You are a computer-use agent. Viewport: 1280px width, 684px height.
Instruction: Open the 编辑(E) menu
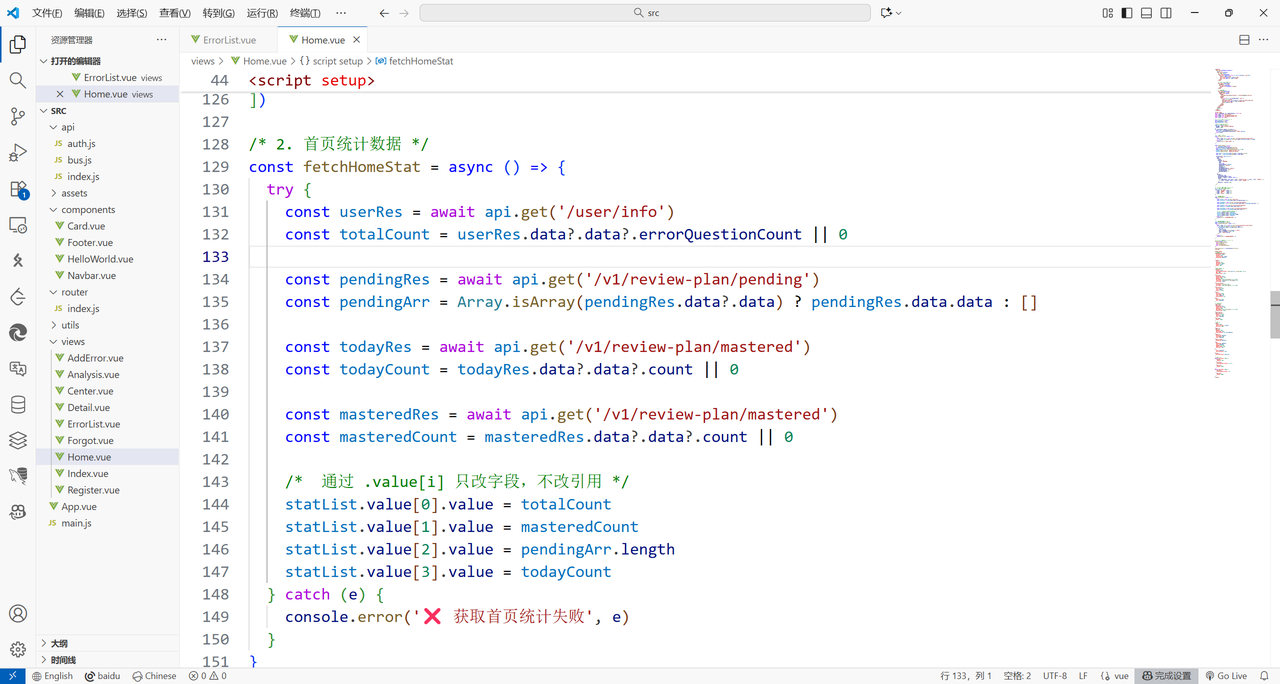point(89,13)
